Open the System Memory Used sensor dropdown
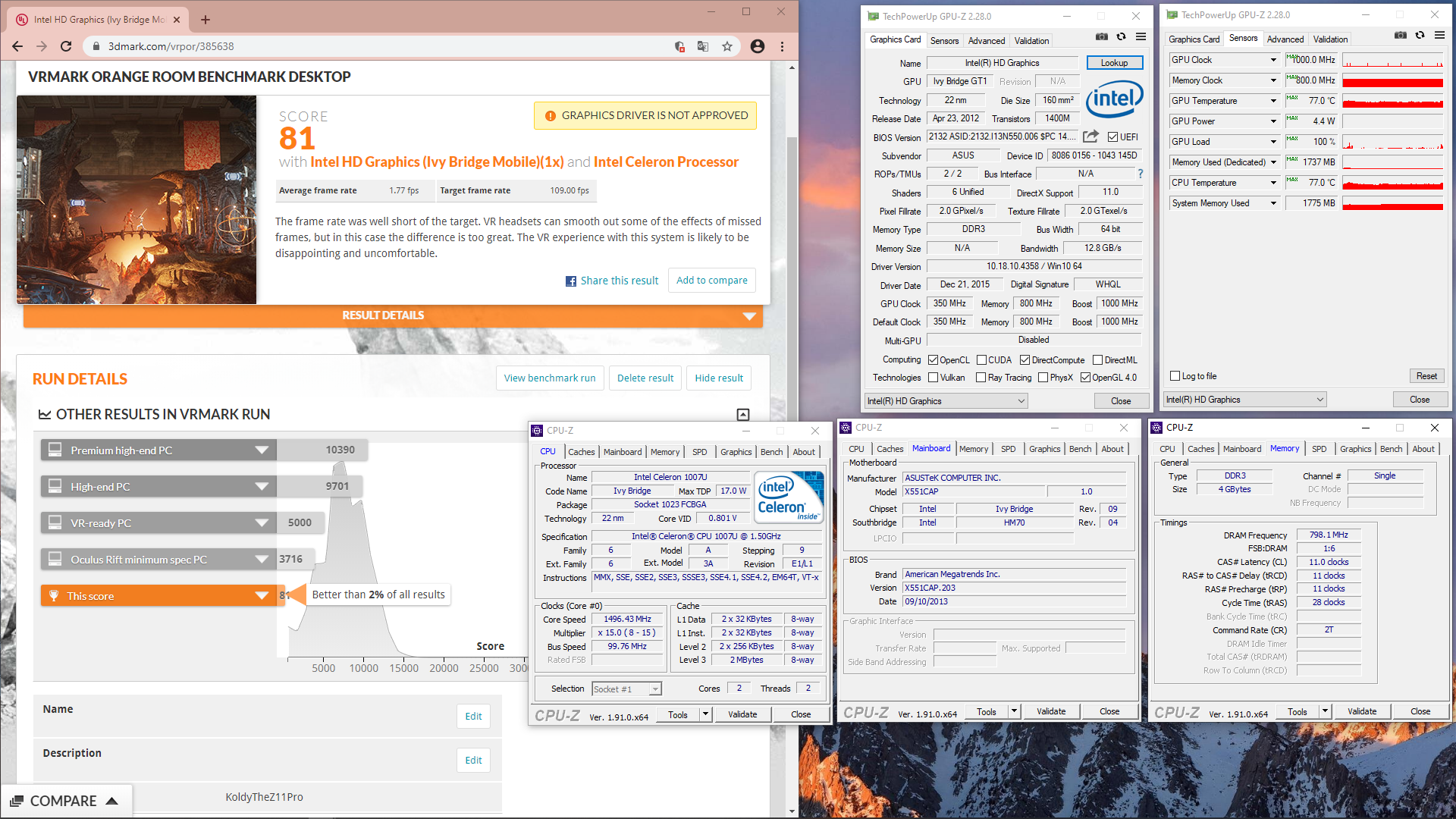Image resolution: width=1456 pixels, height=819 pixels. (1273, 203)
